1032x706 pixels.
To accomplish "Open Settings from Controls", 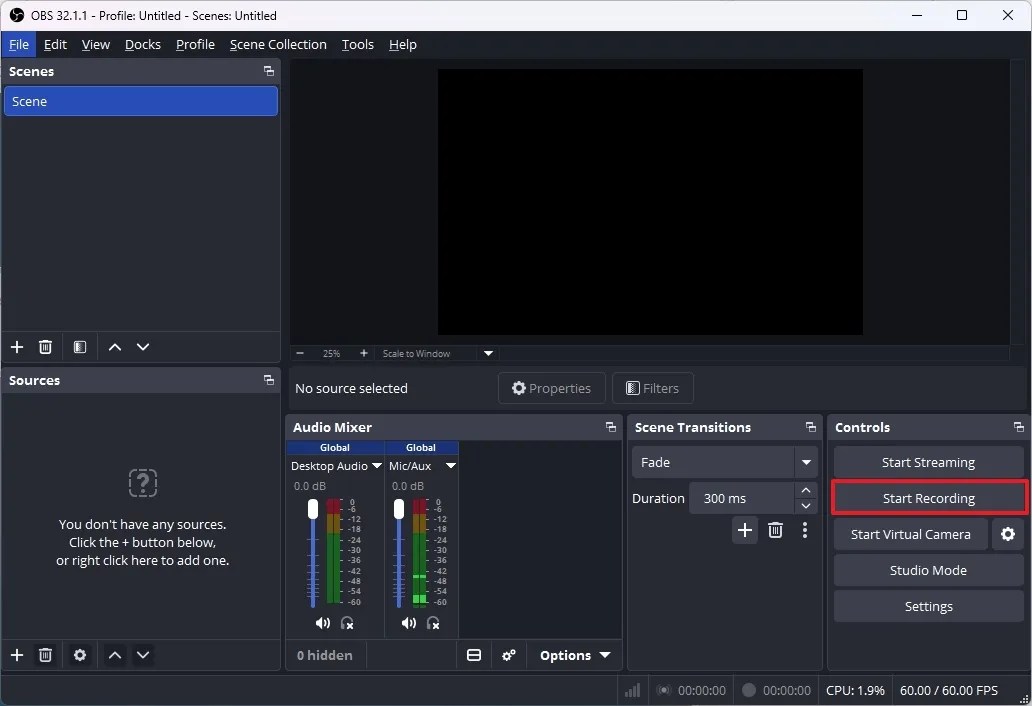I will pos(928,607).
